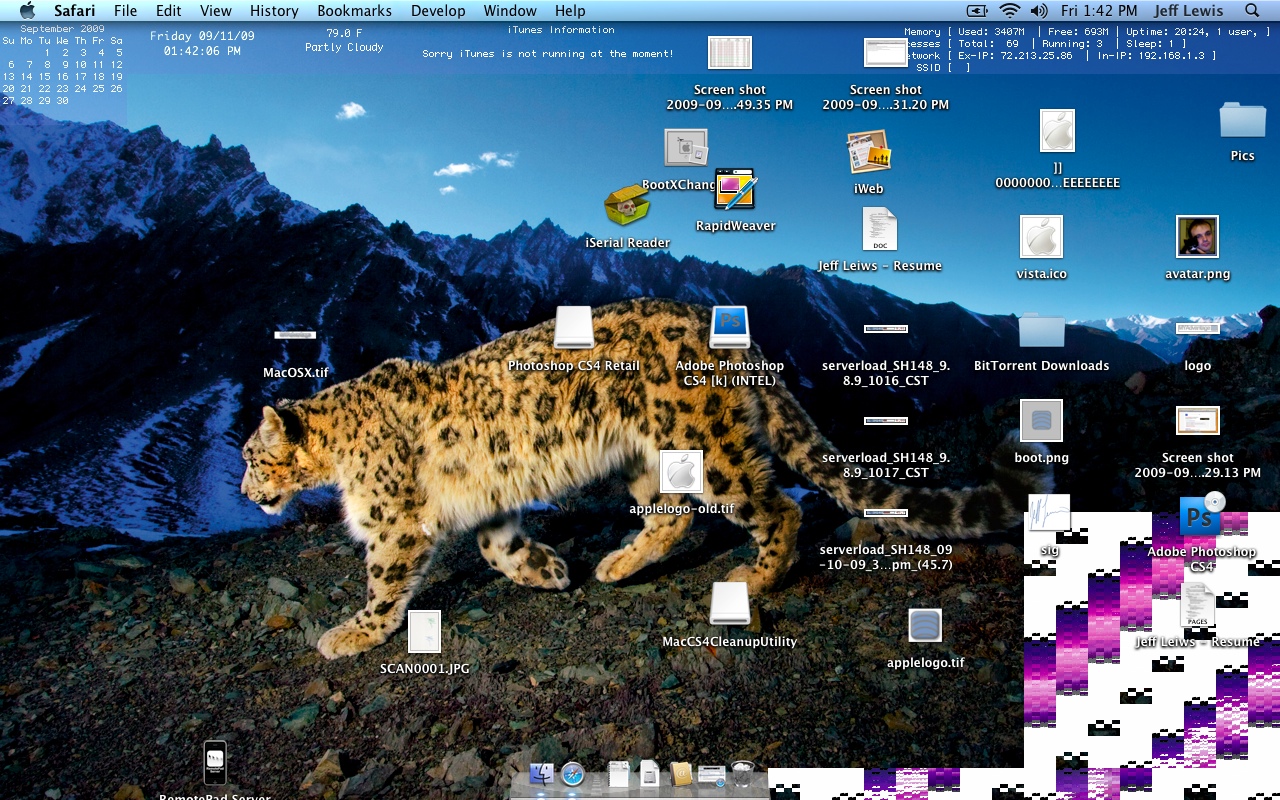
Task: Open the Bookmarks menu
Action: pos(354,11)
